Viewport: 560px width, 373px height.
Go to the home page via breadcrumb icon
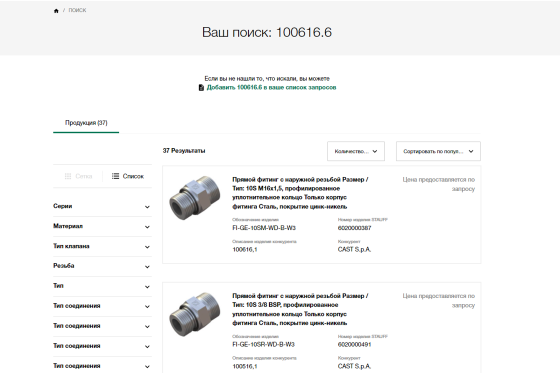[x=56, y=11]
